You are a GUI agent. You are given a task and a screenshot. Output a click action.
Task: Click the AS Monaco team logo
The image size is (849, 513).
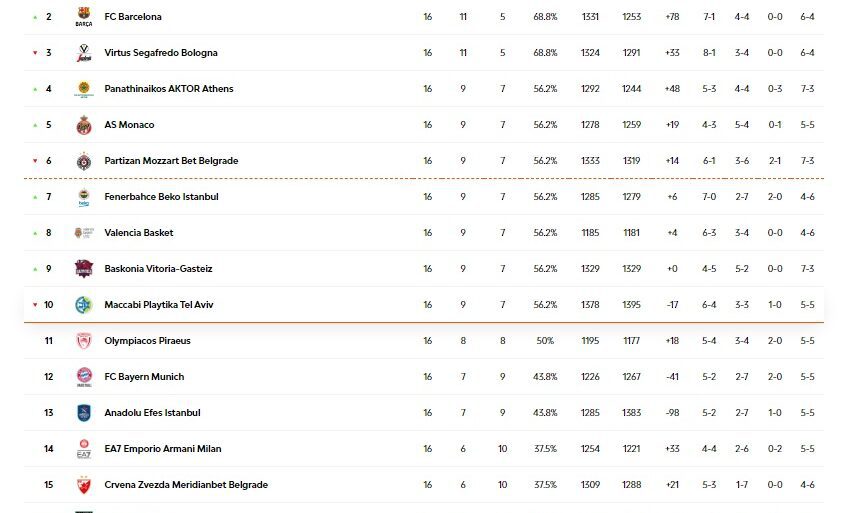[x=84, y=125]
